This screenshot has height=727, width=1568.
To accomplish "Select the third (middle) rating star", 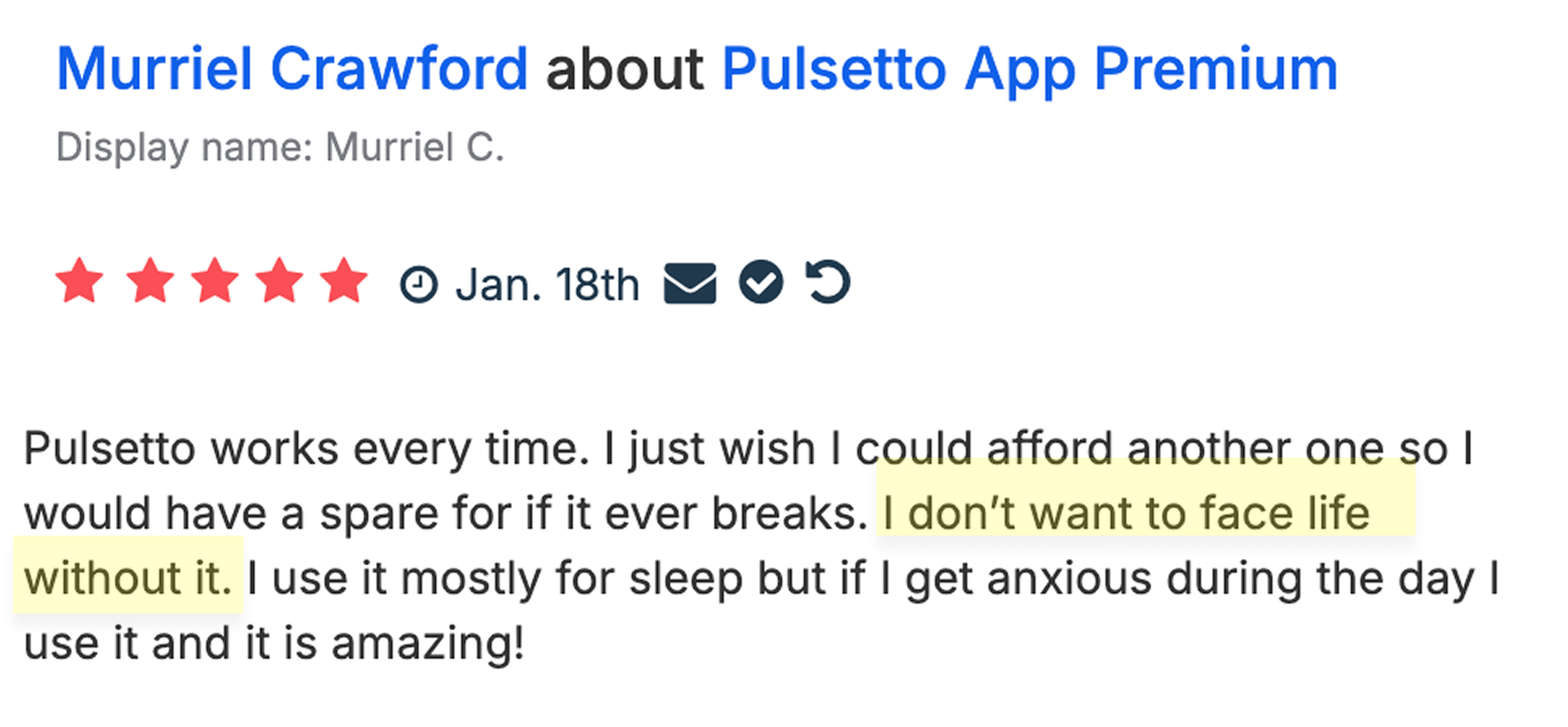I will pos(215,281).
